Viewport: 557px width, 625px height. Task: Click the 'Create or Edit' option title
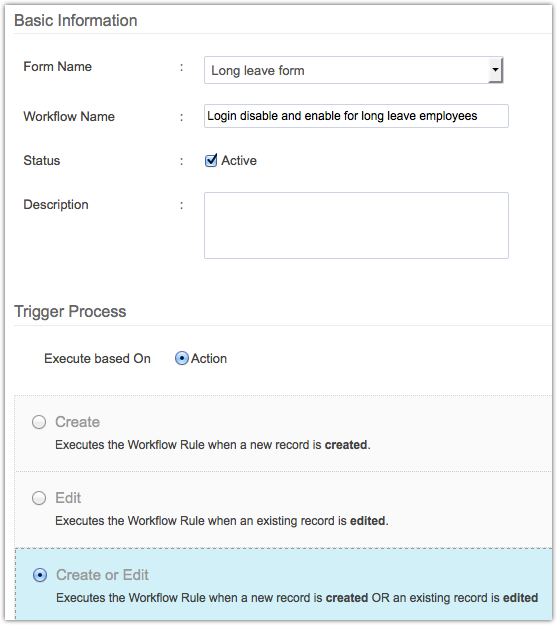pos(102,575)
